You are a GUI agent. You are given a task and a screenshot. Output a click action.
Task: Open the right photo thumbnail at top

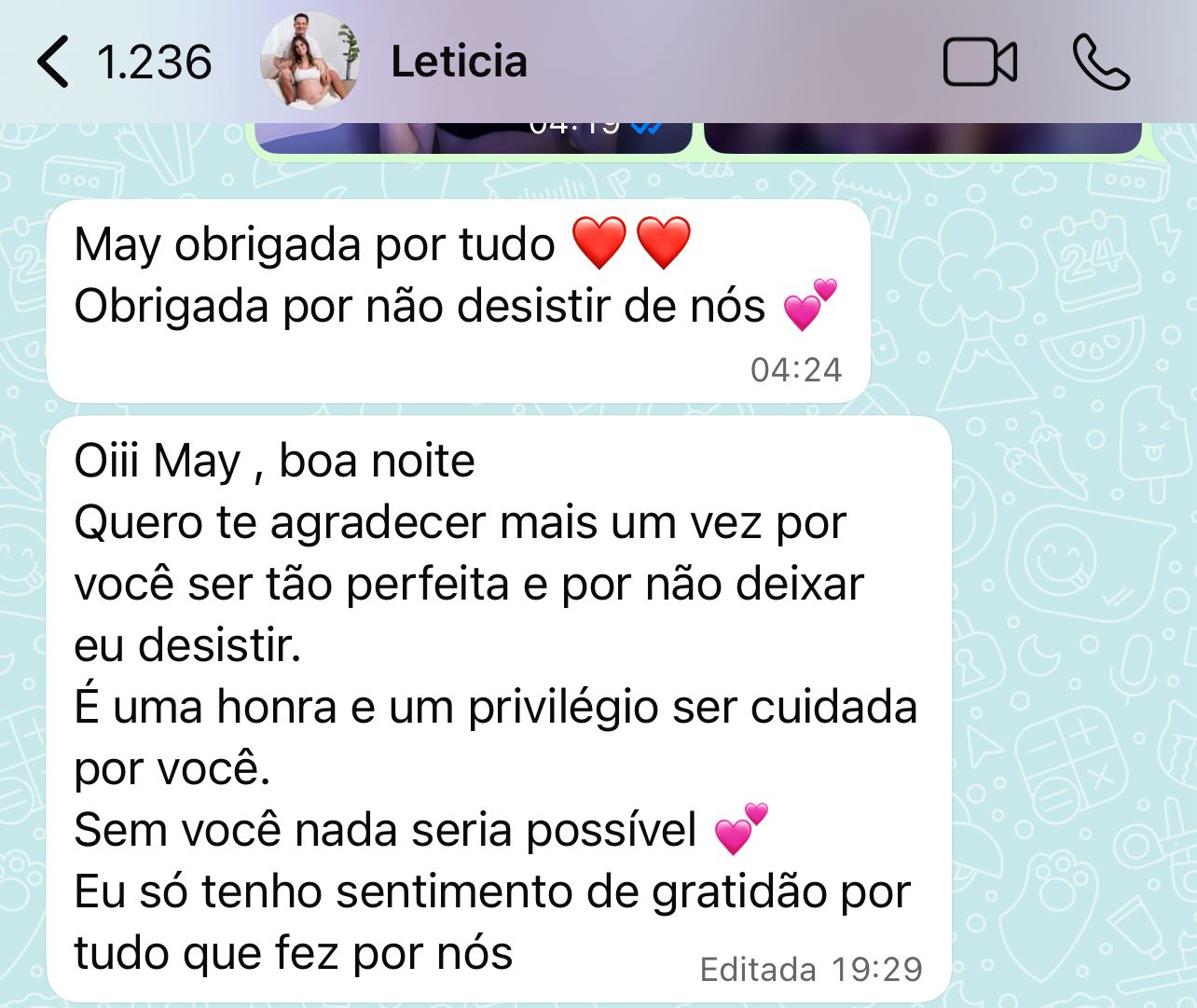(922, 137)
